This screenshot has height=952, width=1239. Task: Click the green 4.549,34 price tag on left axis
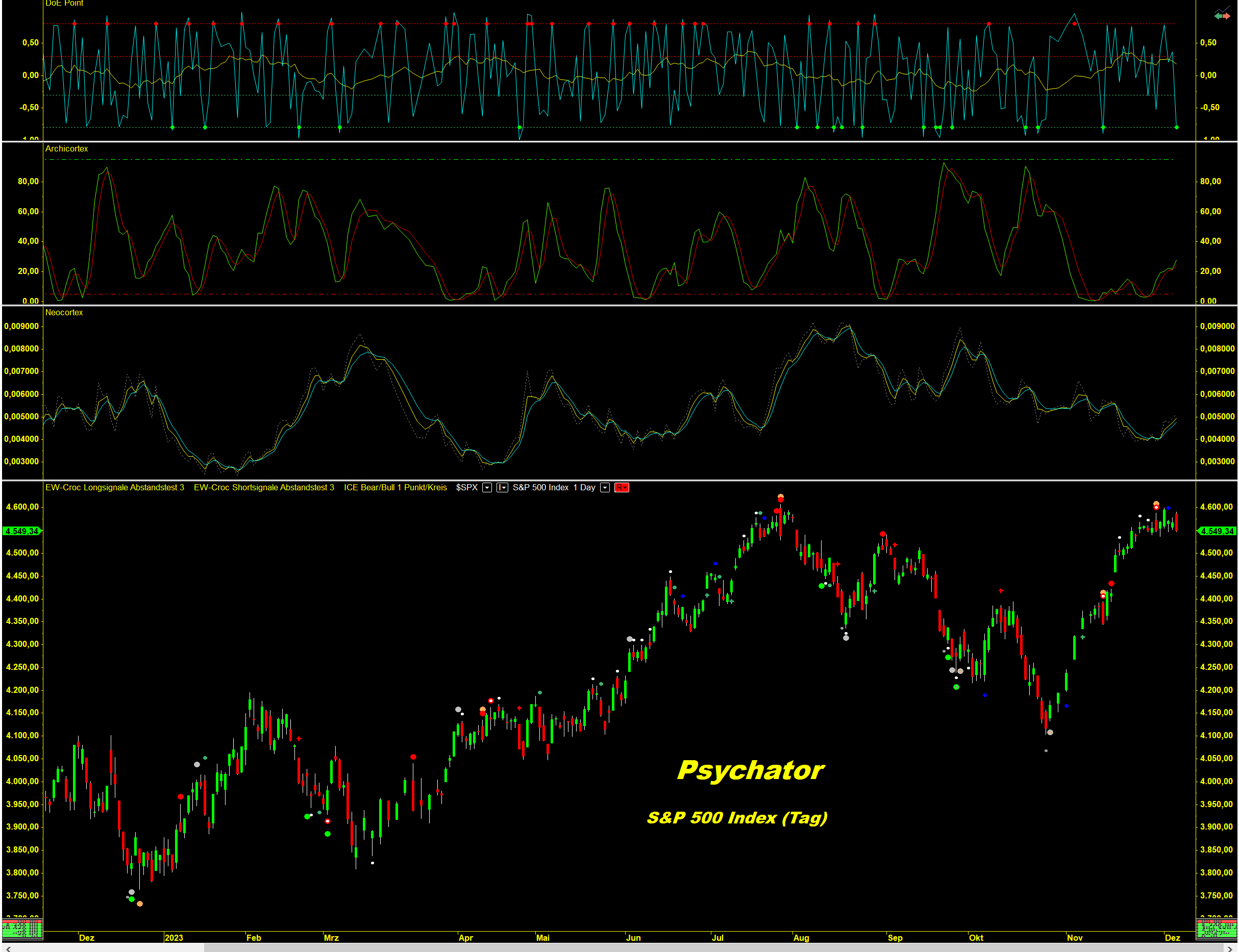click(21, 531)
